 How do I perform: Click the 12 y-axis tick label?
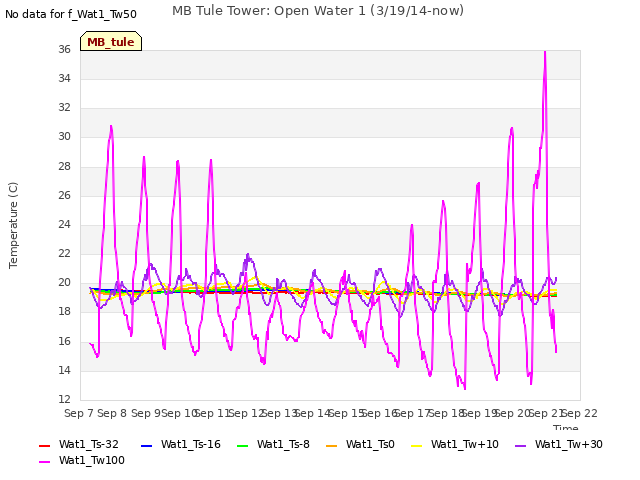click(x=64, y=399)
